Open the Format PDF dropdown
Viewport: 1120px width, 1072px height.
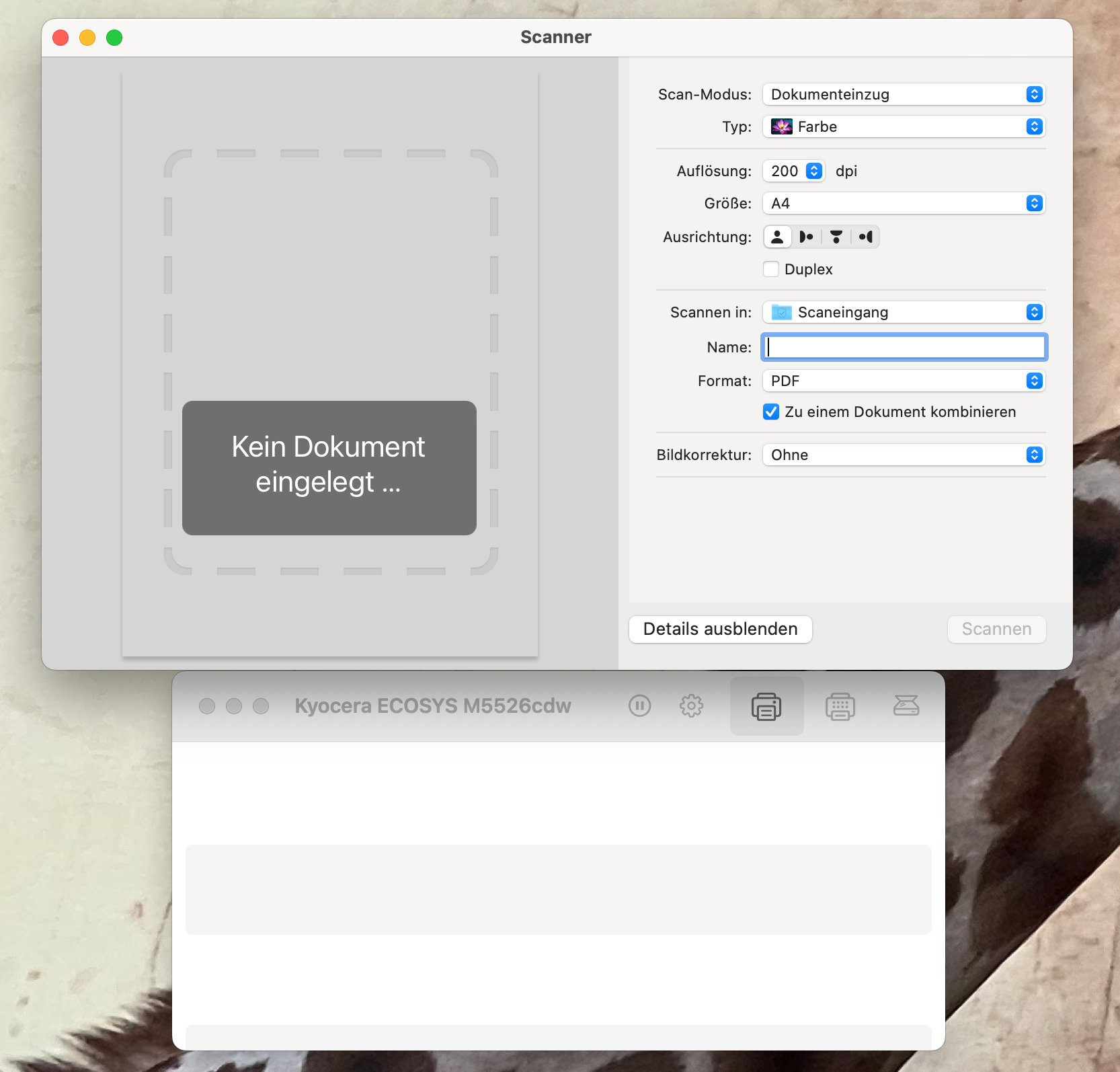[904, 381]
